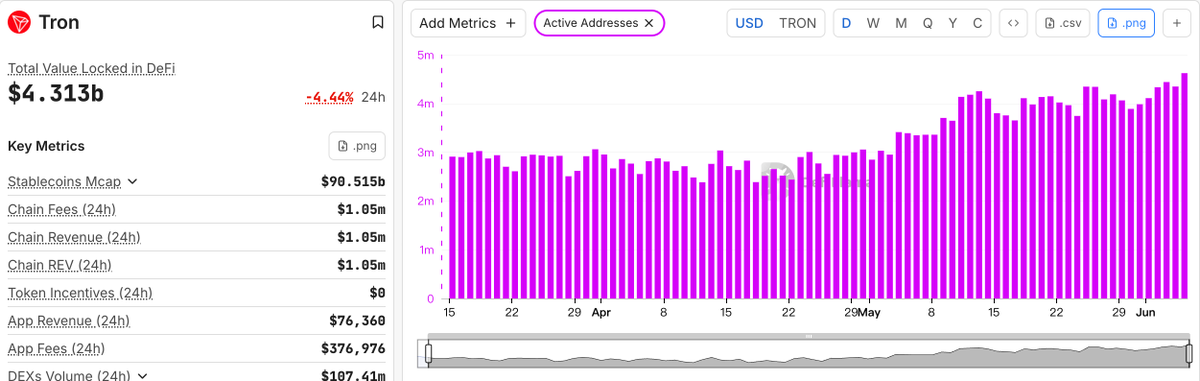The width and height of the screenshot is (1200, 381).
Task: Click Chain REV (24h) label
Action: point(60,266)
